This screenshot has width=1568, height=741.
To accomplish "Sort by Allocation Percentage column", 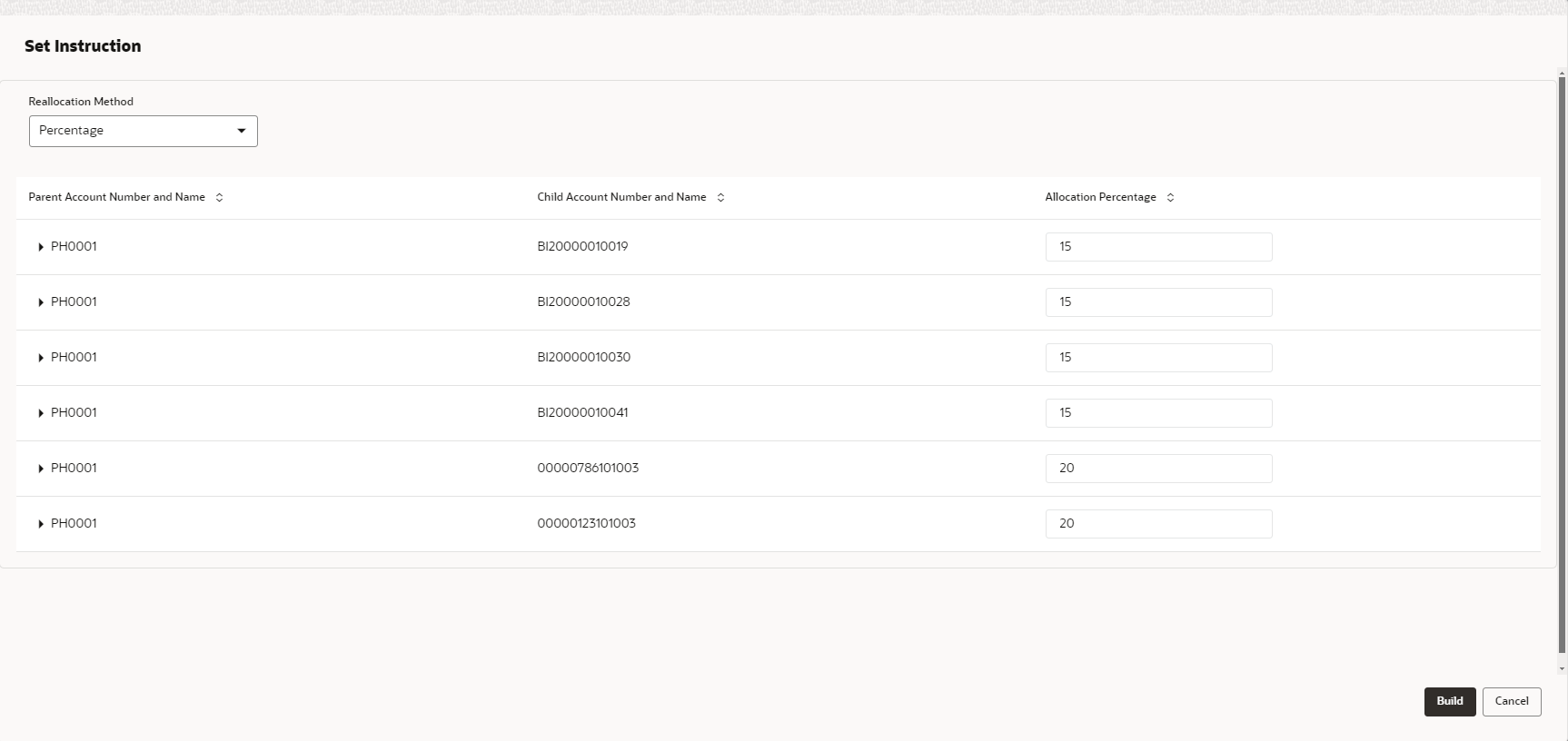I will coord(1170,197).
